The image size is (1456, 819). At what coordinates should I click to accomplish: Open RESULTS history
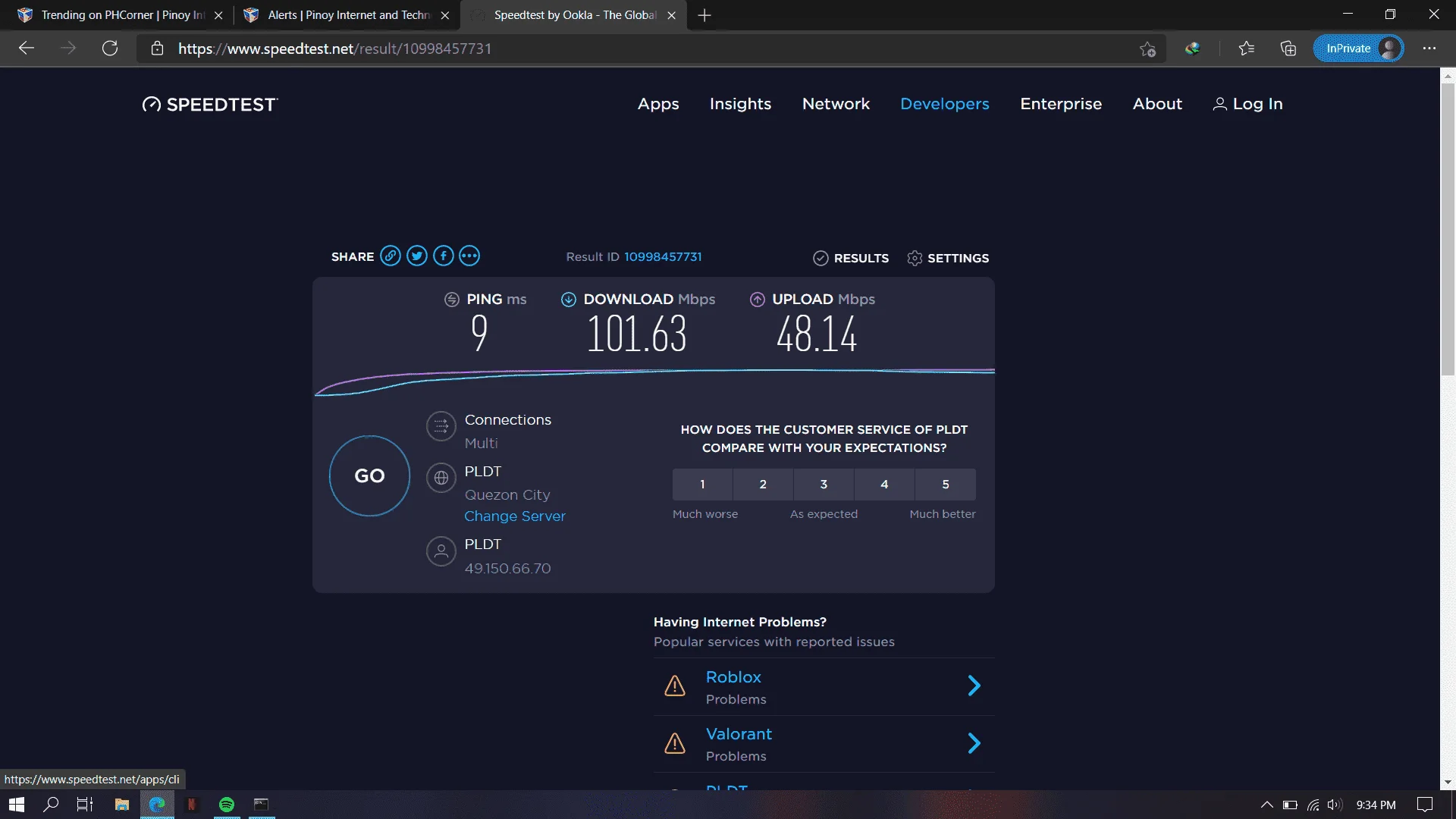coord(851,258)
